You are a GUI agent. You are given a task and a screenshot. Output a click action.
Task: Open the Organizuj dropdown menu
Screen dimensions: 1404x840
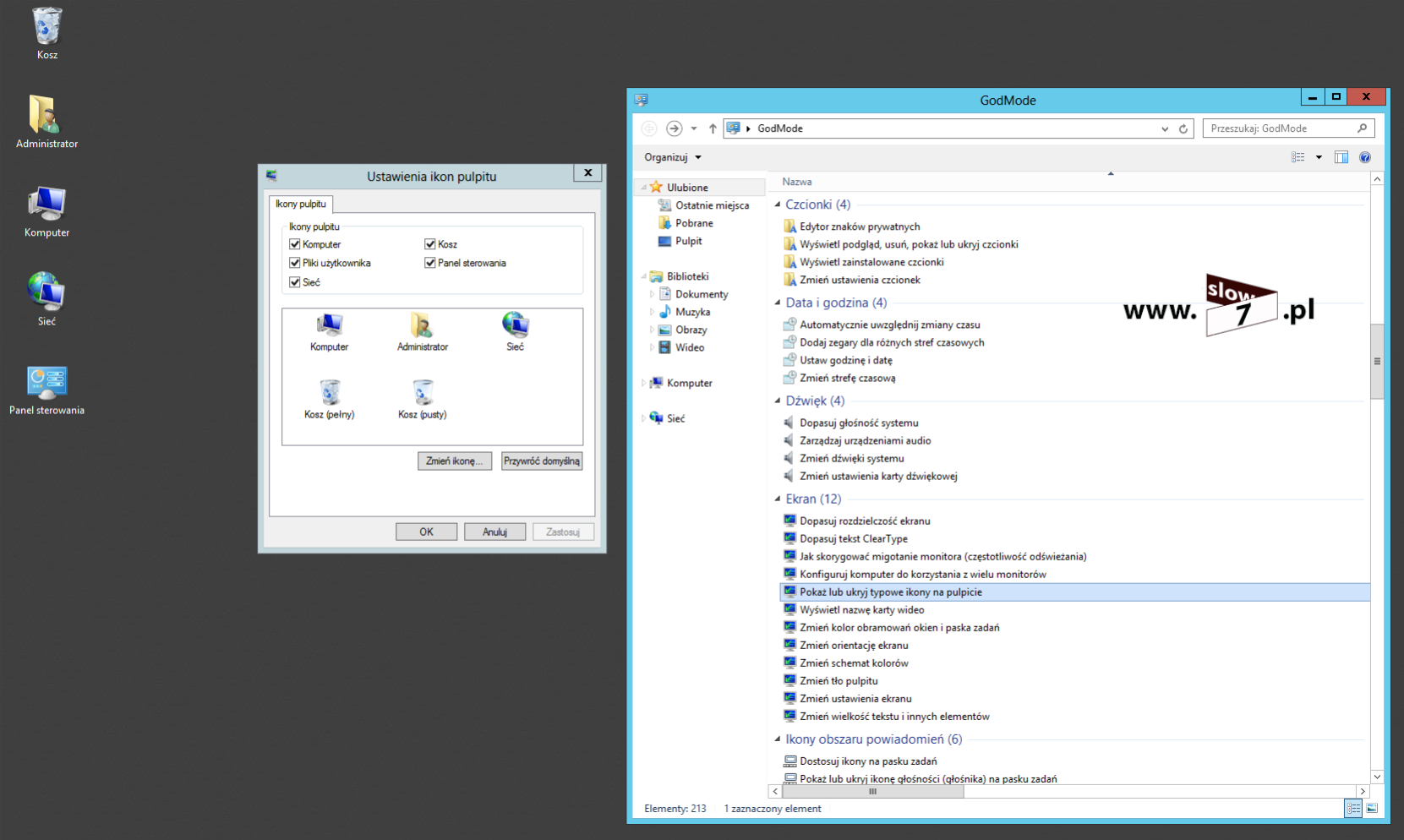tap(673, 157)
